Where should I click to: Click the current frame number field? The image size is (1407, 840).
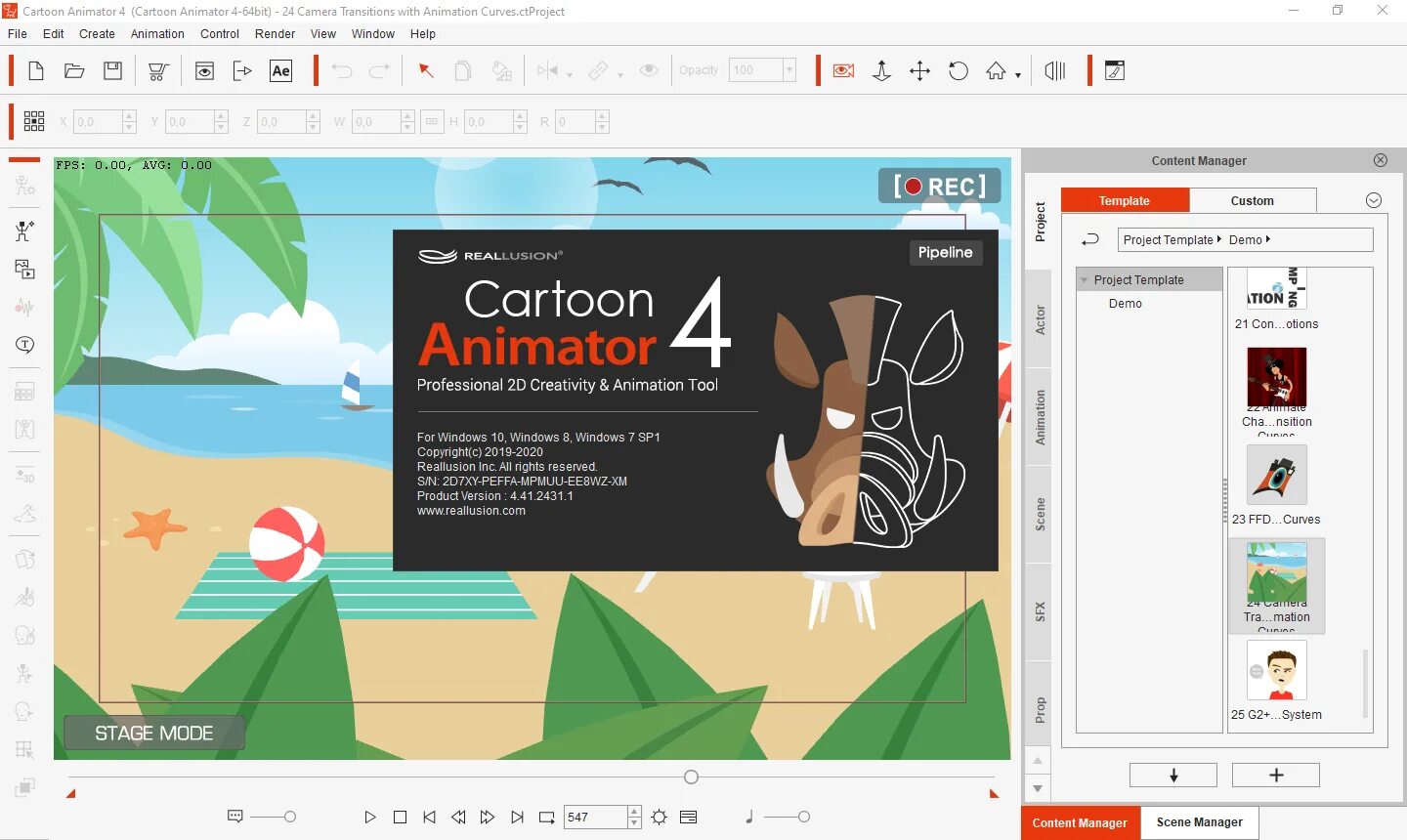(595, 817)
